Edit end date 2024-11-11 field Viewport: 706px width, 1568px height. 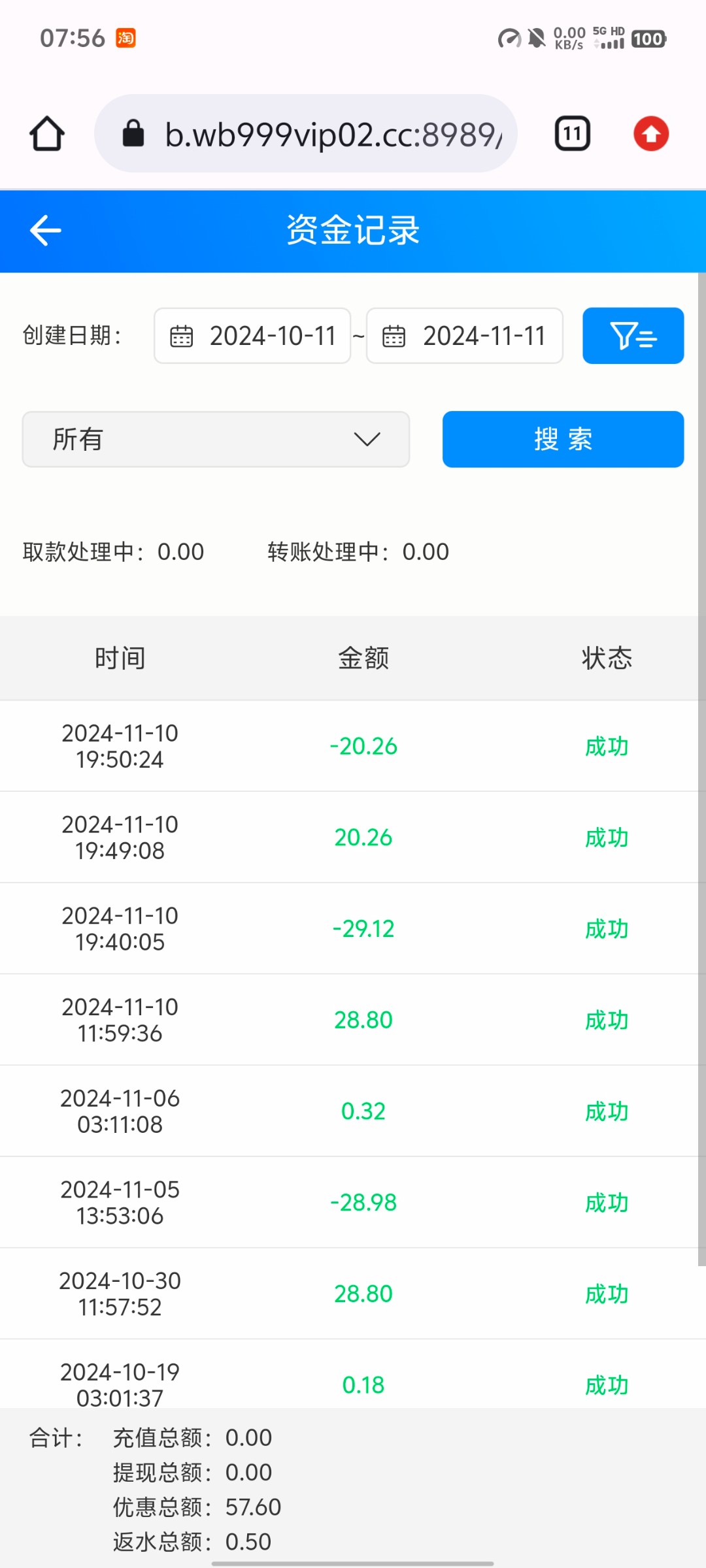(x=484, y=336)
